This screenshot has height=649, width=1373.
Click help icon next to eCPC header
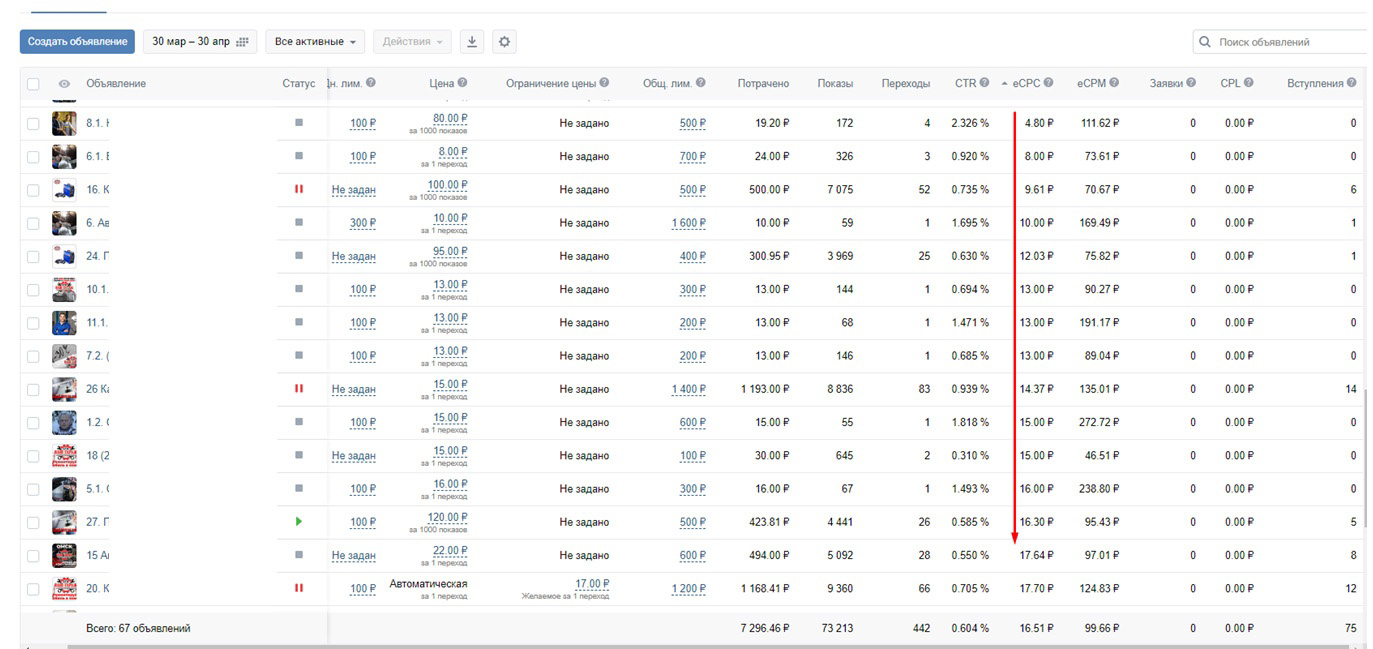pos(1049,83)
